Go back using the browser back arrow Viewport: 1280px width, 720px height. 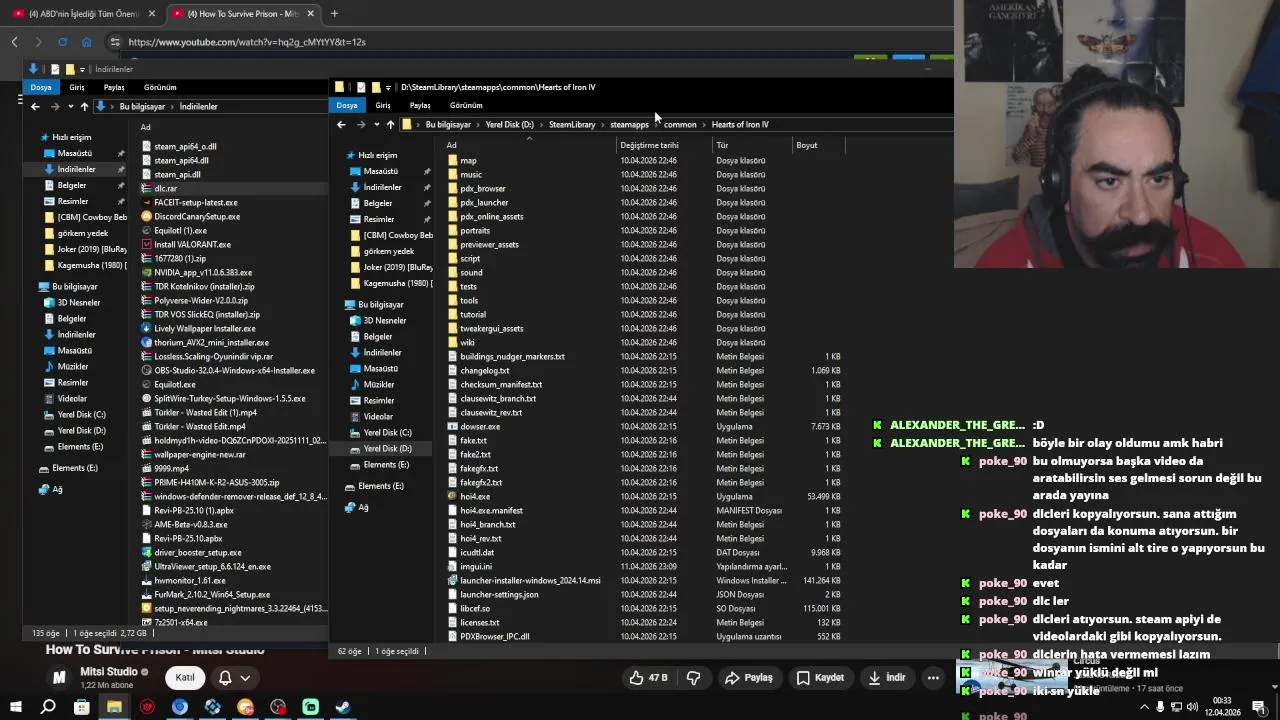pos(14,42)
